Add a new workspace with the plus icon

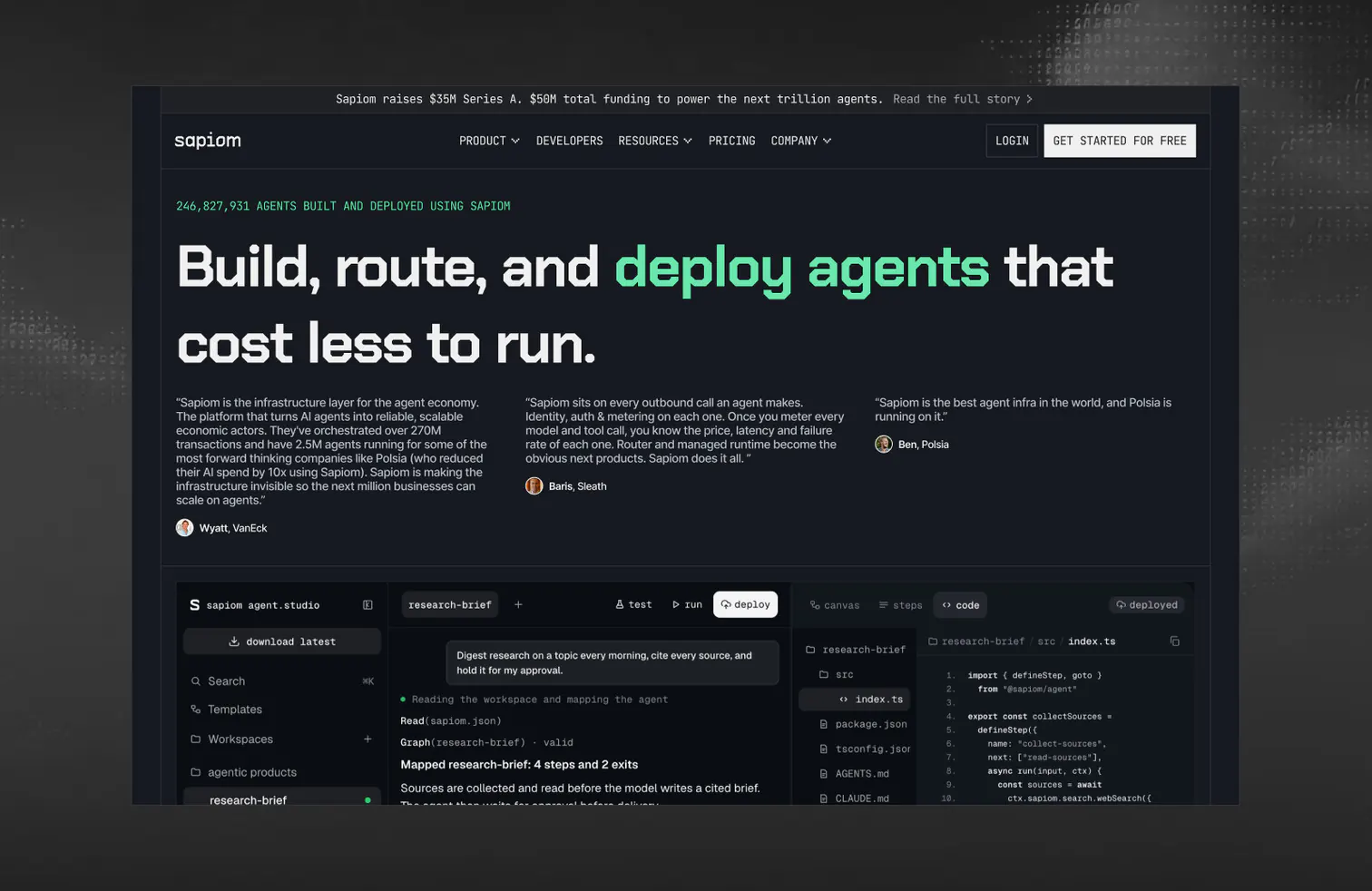coord(367,739)
